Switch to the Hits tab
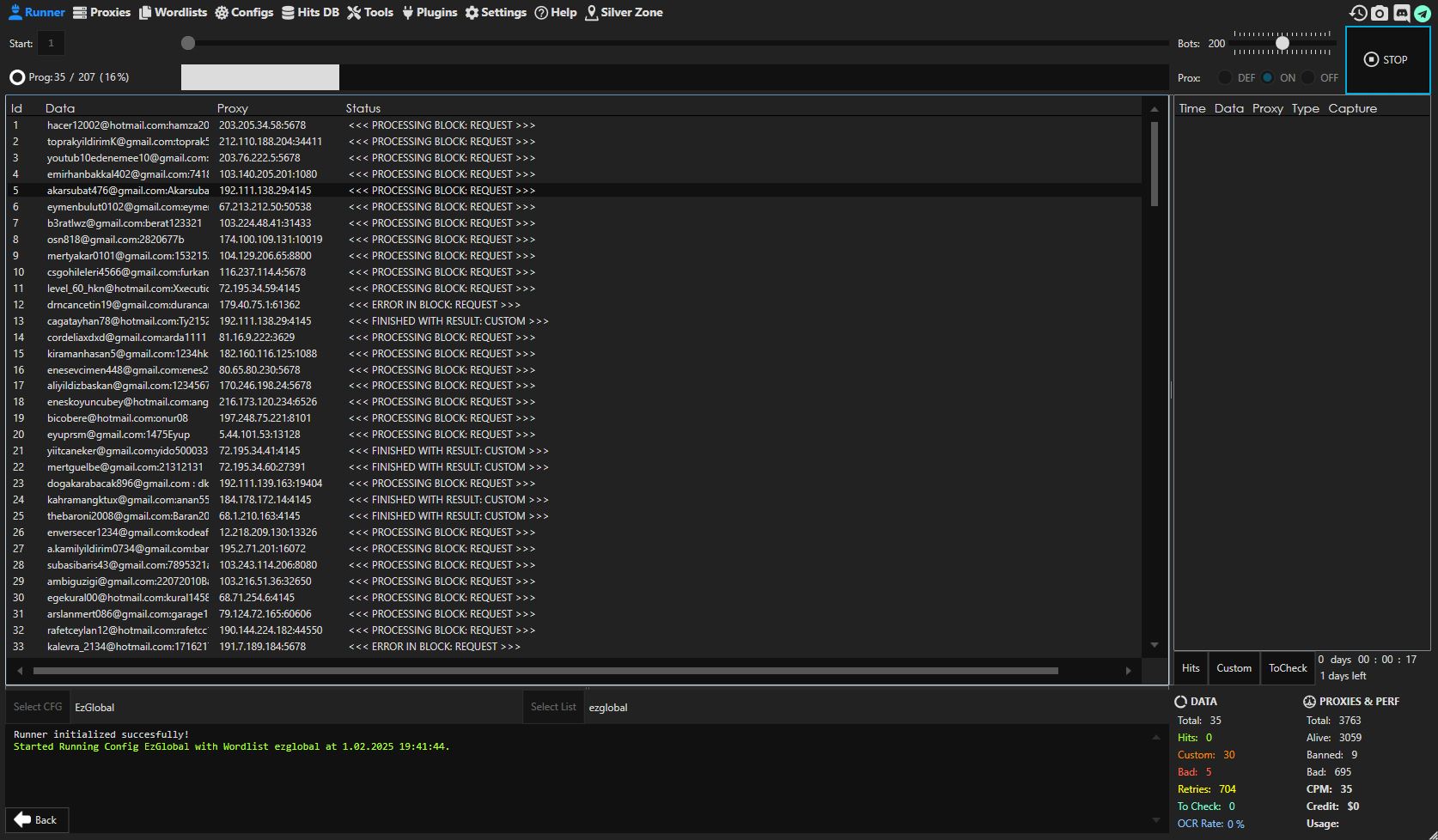The width and height of the screenshot is (1438, 840). coord(1191,667)
